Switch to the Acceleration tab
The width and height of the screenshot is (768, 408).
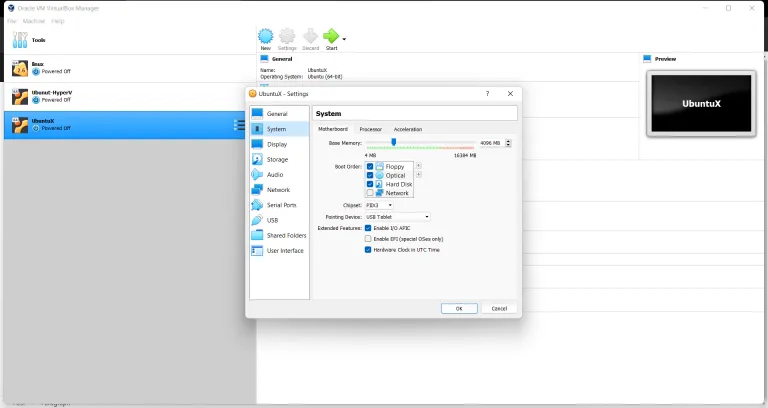point(408,129)
